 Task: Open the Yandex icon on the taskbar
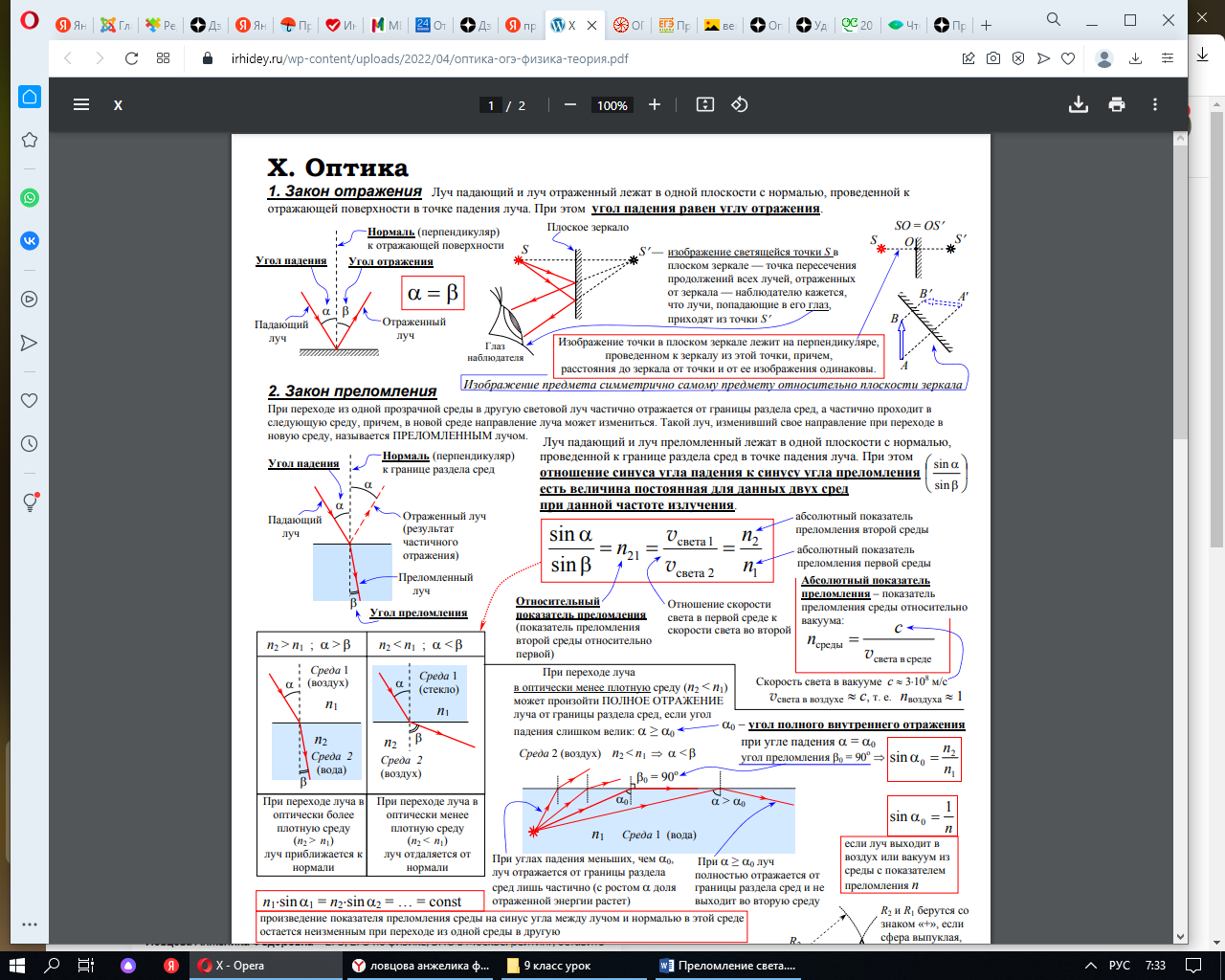pos(170,965)
